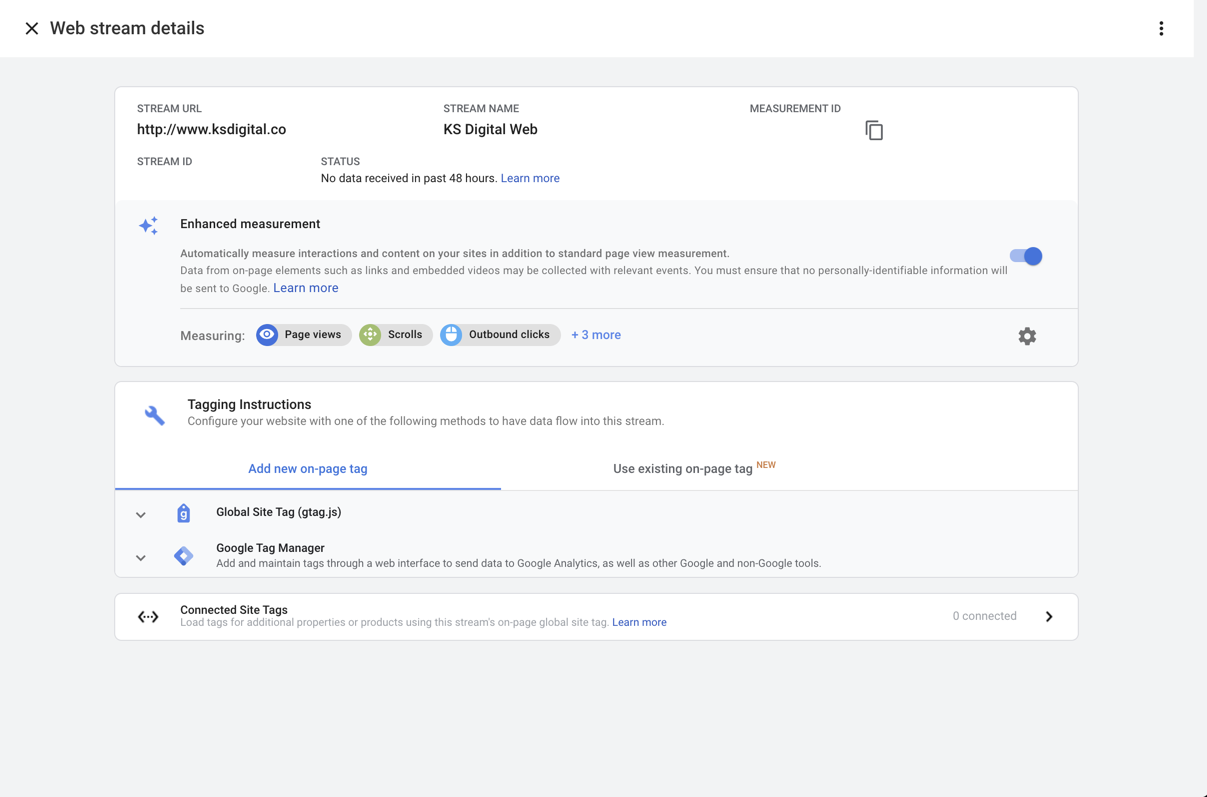Click the Outbound clicks chip
This screenshot has height=797, width=1207.
pyautogui.click(x=499, y=335)
